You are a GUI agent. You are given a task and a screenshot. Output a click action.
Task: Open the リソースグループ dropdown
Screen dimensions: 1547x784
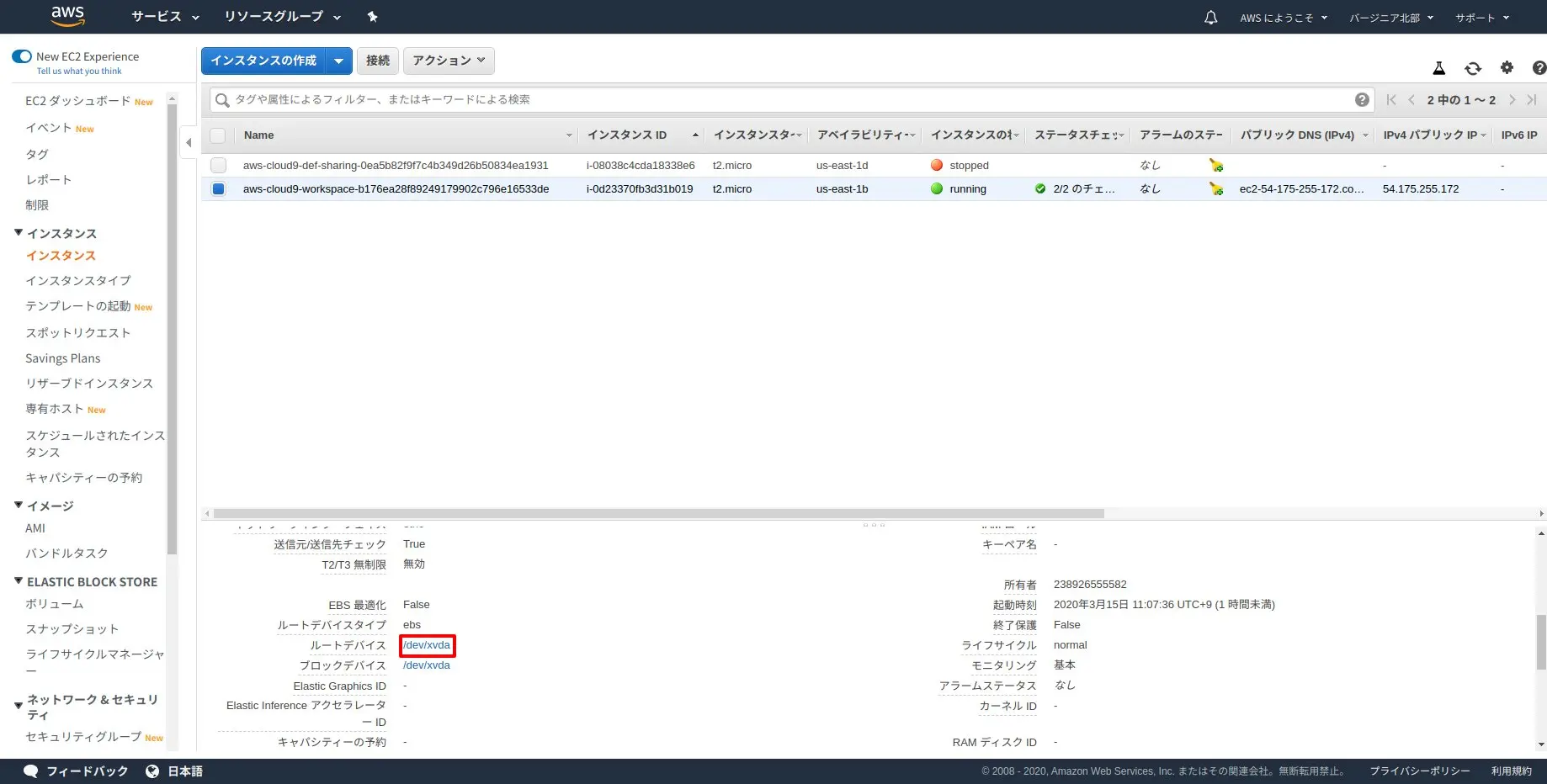pos(282,17)
